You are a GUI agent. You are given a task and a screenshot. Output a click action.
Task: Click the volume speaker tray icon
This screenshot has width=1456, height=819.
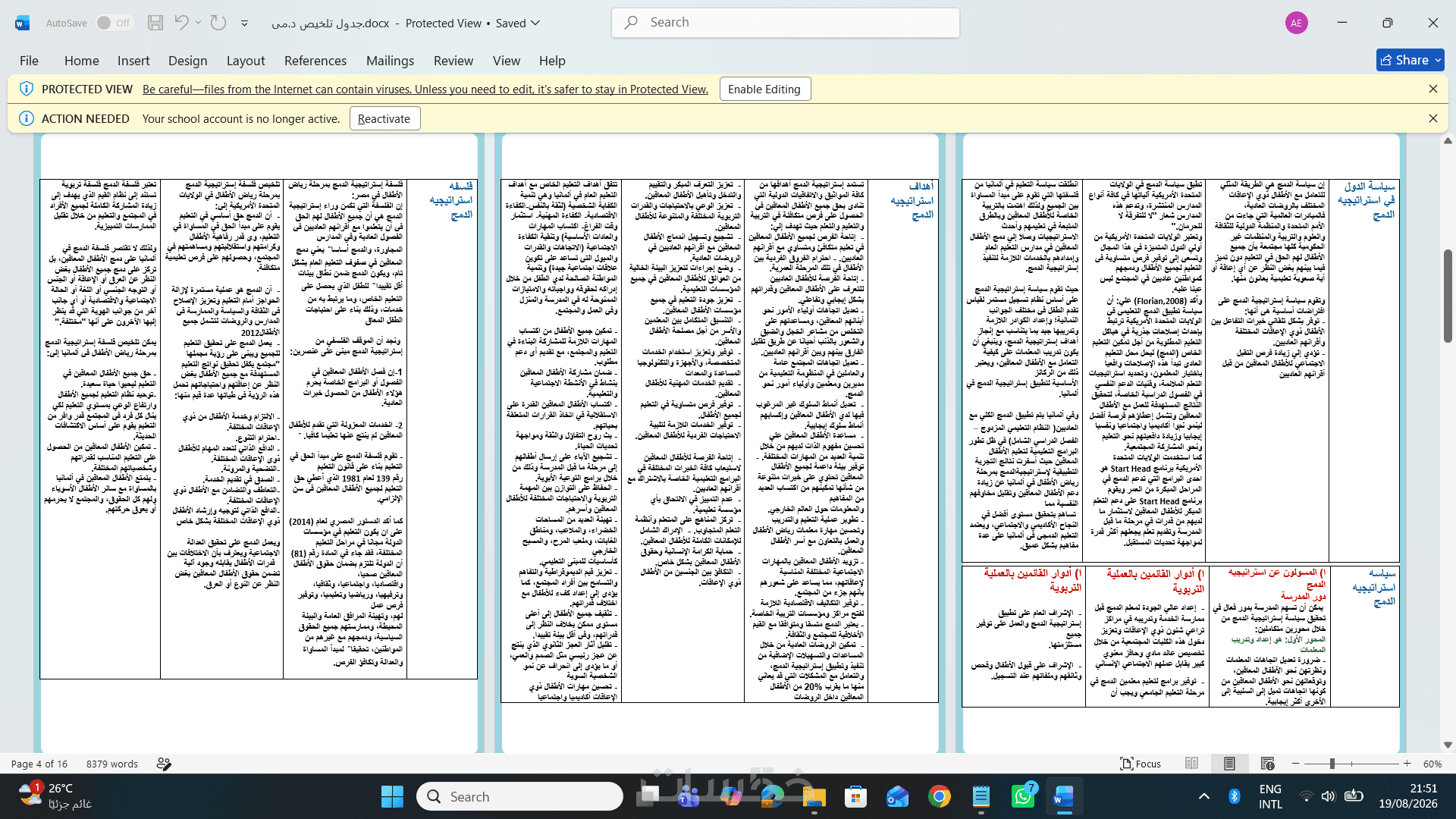[x=1328, y=796]
